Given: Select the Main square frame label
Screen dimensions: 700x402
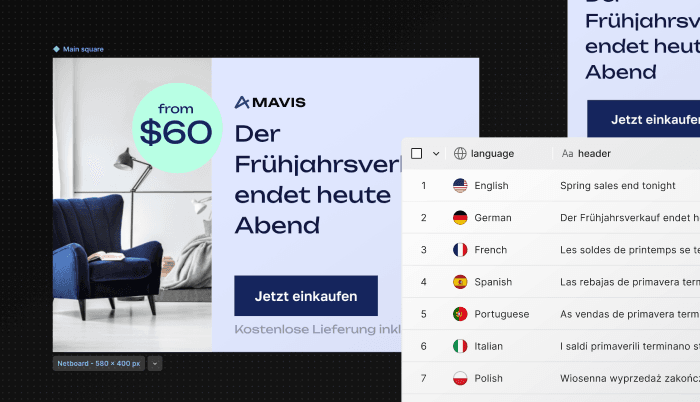Looking at the screenshot, I should [x=83, y=49].
